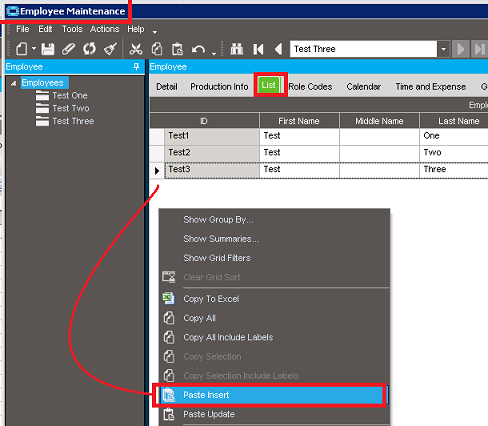The height and width of the screenshot is (426, 488).
Task: Open the Test Three employee dropdown
Action: [x=443, y=49]
